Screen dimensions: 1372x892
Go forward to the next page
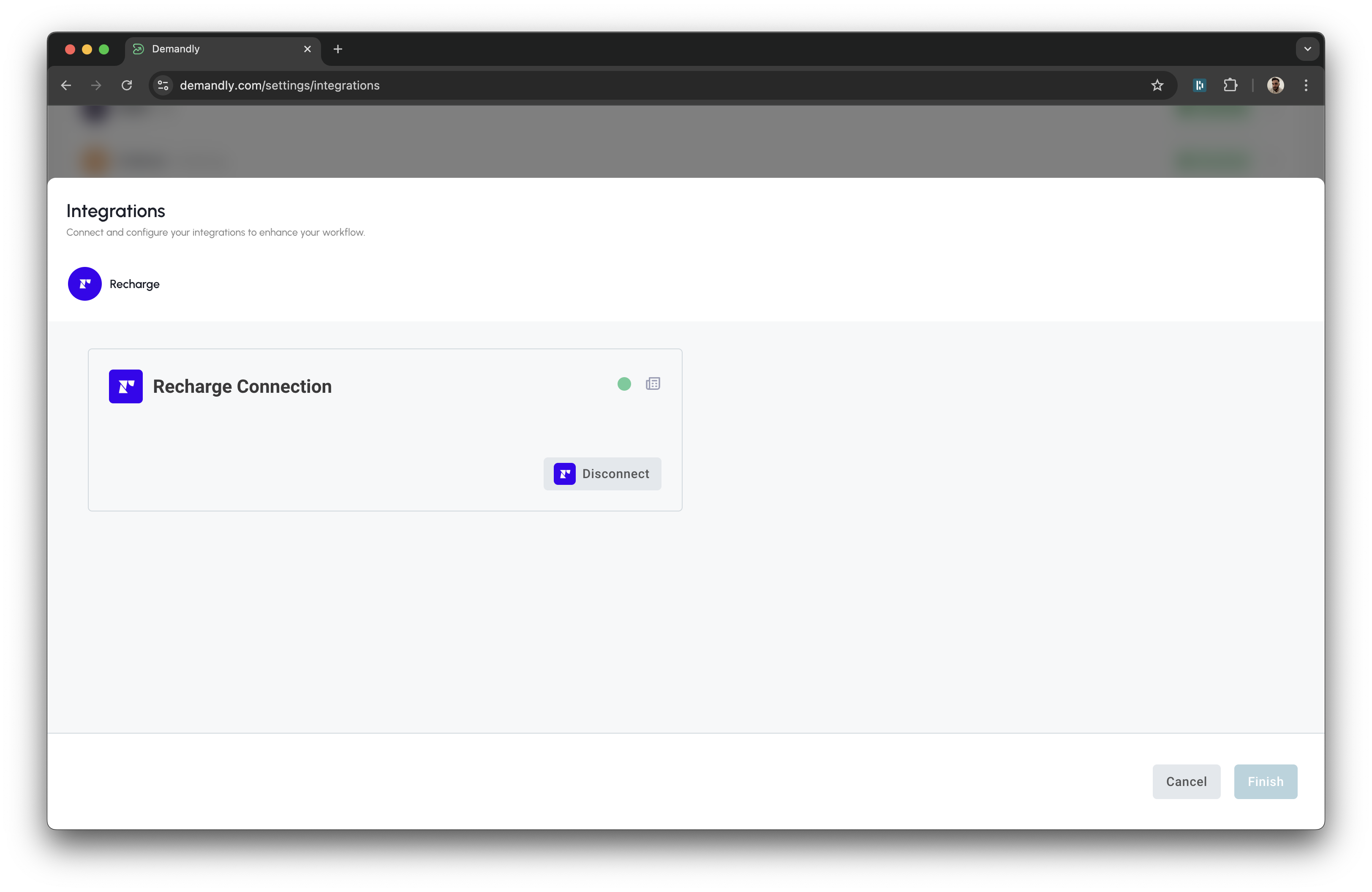point(96,85)
